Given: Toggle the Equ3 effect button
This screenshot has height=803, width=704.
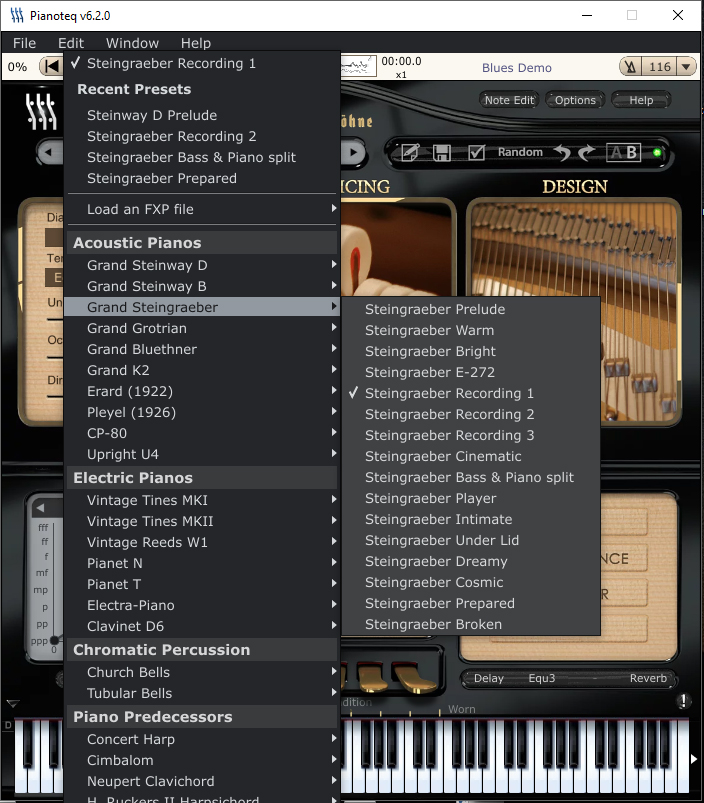Looking at the screenshot, I should coord(542,679).
